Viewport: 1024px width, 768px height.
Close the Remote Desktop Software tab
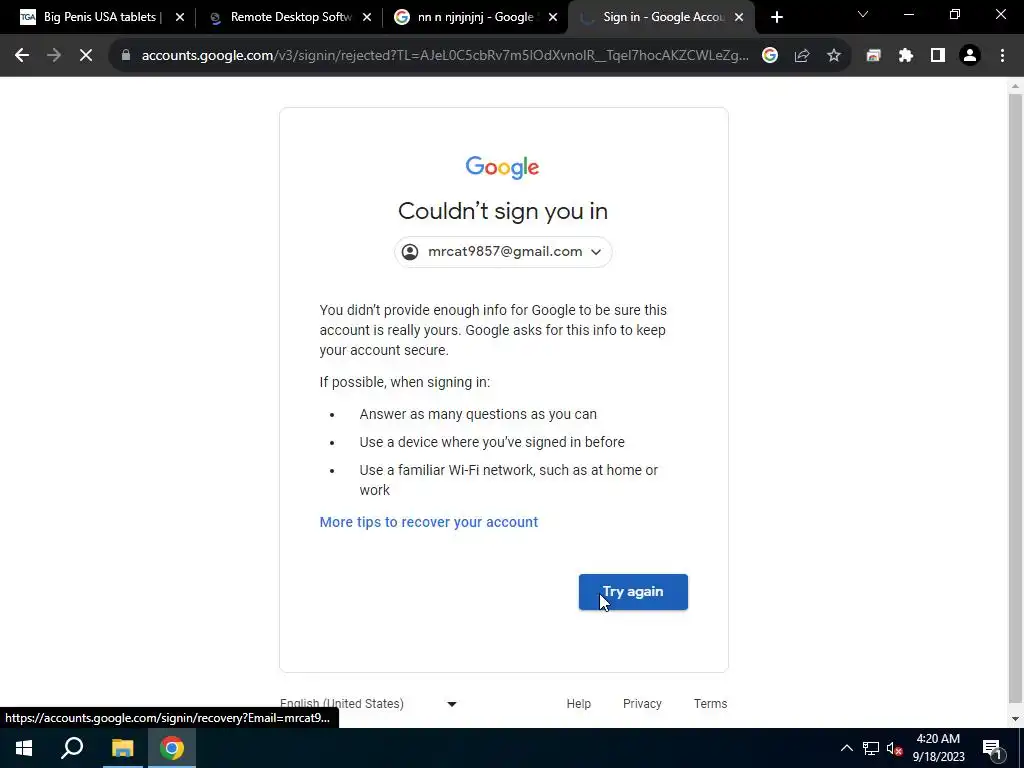tap(367, 18)
